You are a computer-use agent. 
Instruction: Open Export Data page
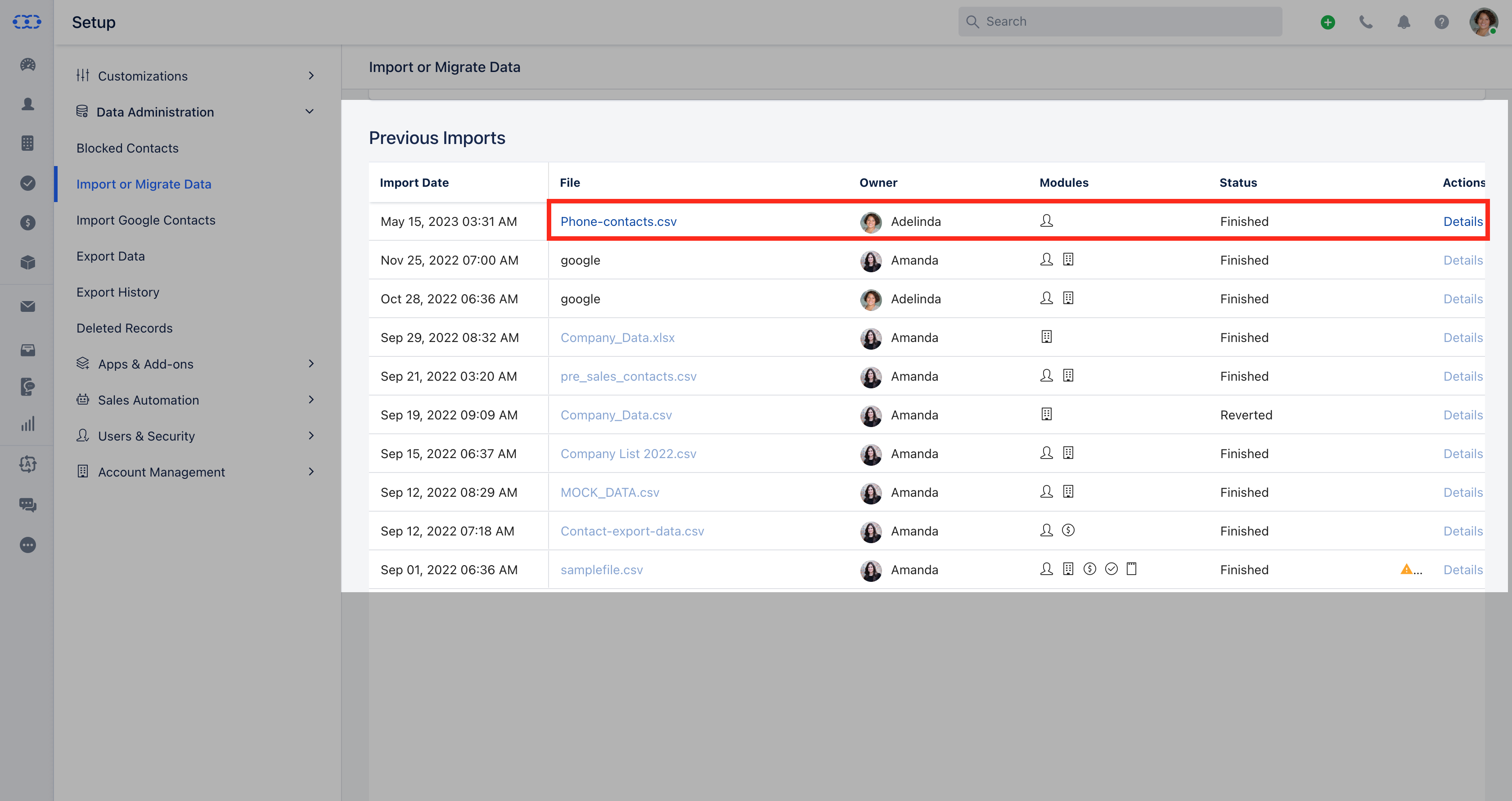[110, 256]
